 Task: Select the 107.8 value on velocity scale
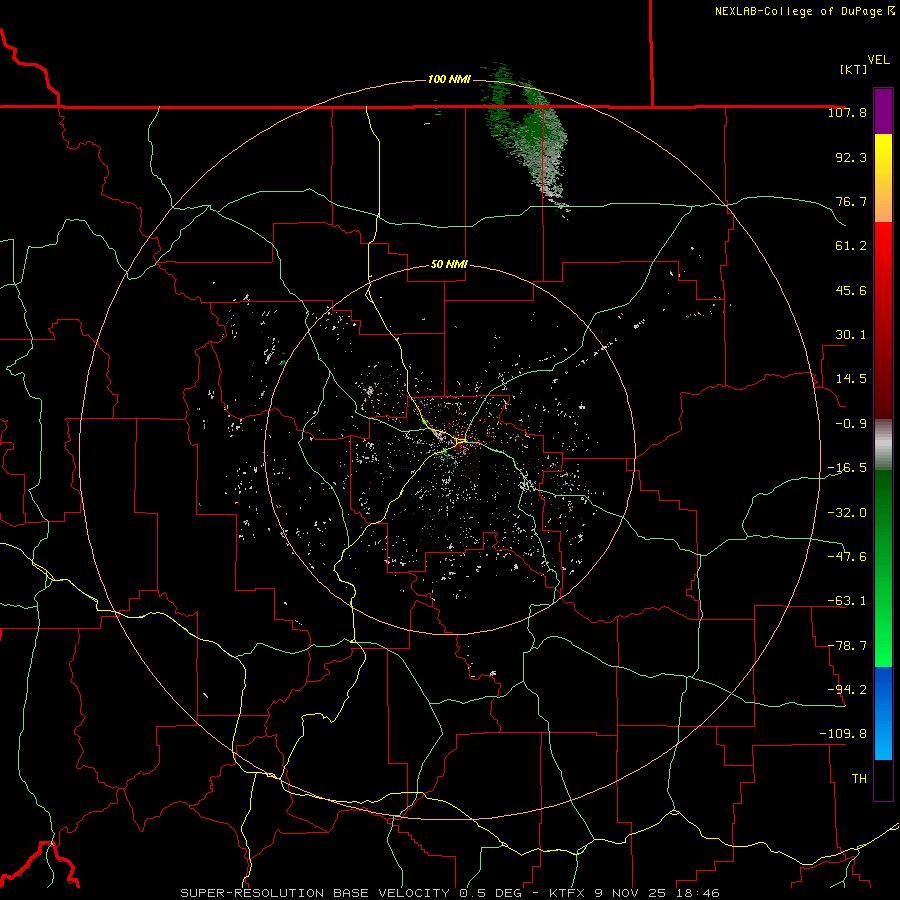[x=847, y=112]
